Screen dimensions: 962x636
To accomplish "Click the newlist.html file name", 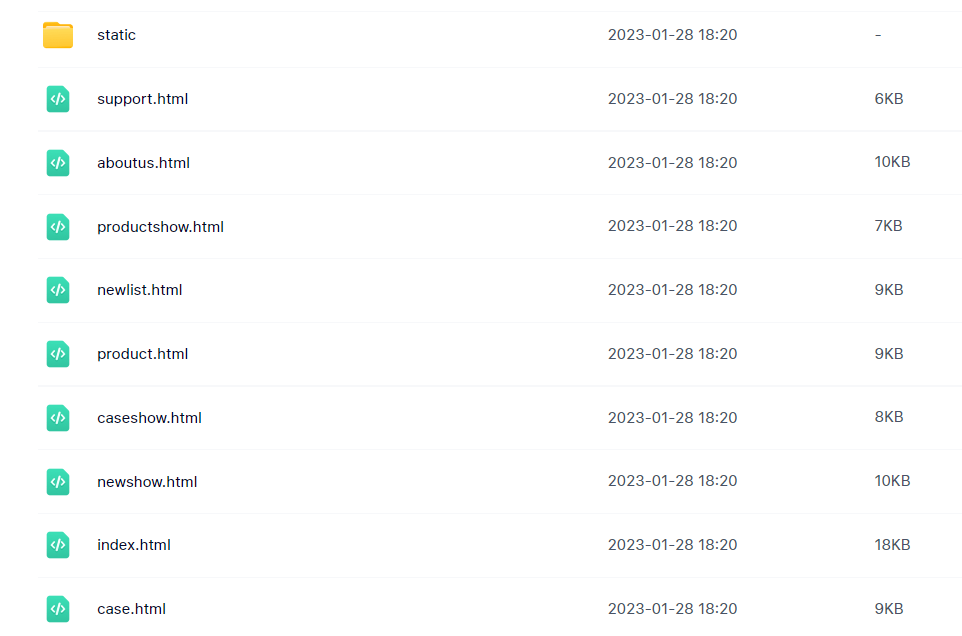I will [x=140, y=290].
